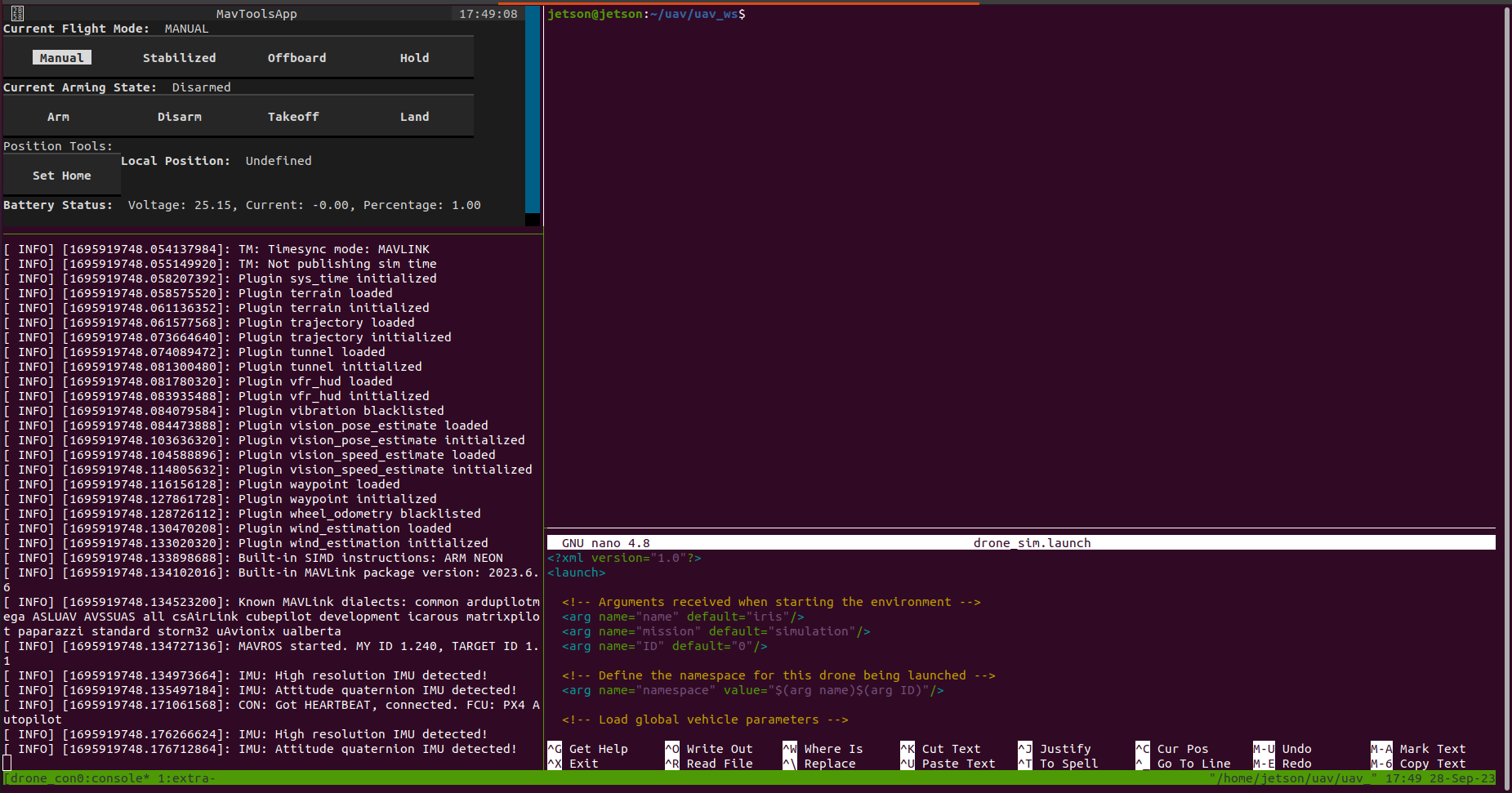
Task: Select Hold flight mode
Action: pos(415,58)
